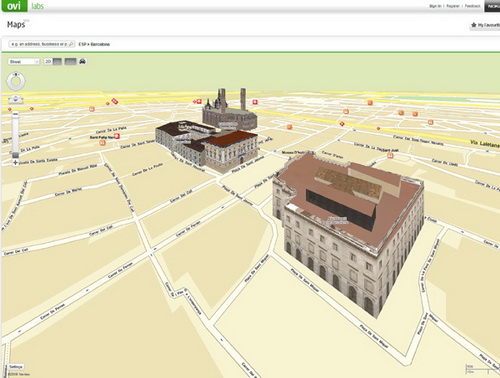
Task: Toggle the landmarks view button beside car icon
Action: pos(70,62)
